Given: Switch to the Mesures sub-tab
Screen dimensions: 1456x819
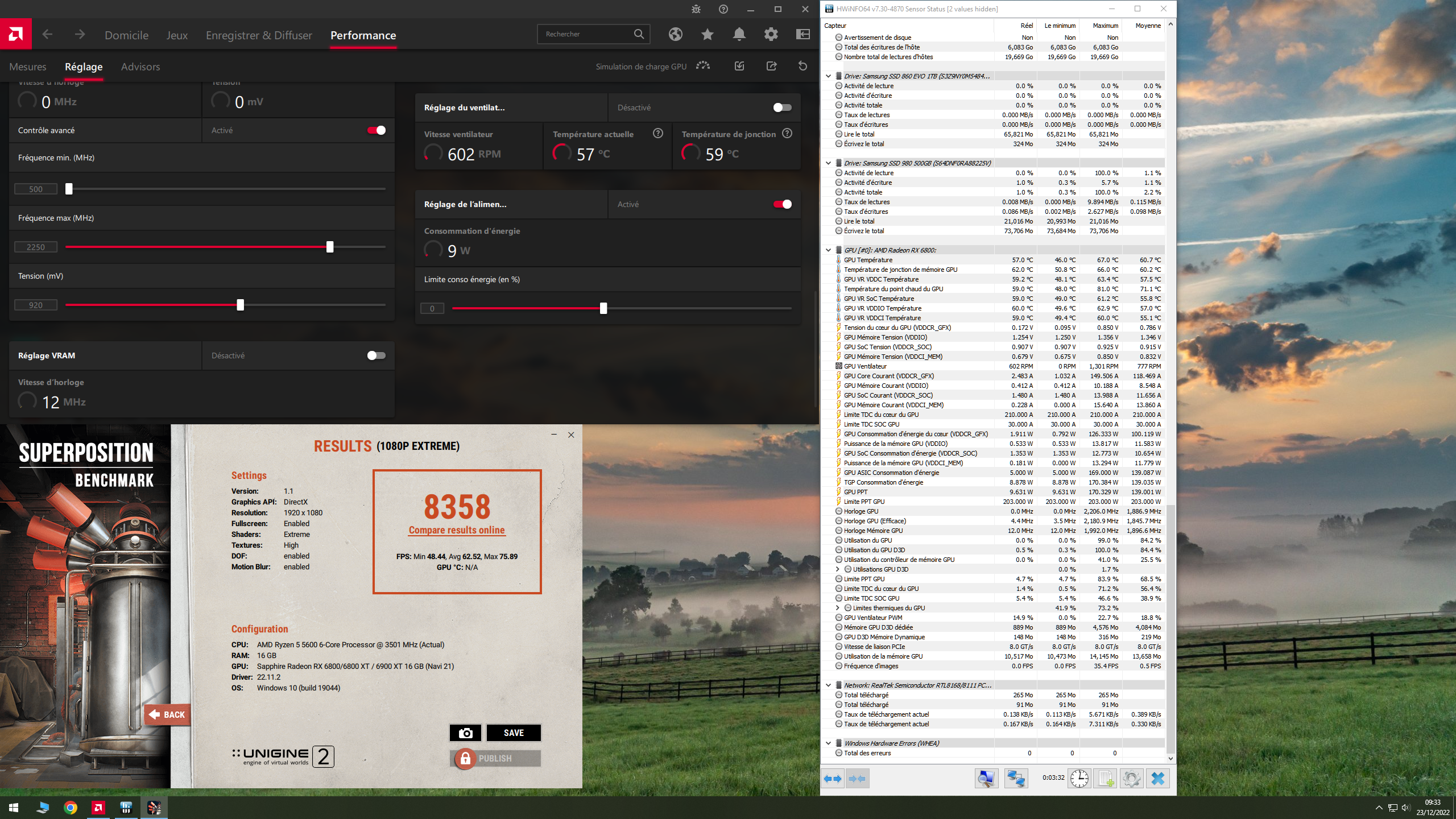Looking at the screenshot, I should point(28,67).
